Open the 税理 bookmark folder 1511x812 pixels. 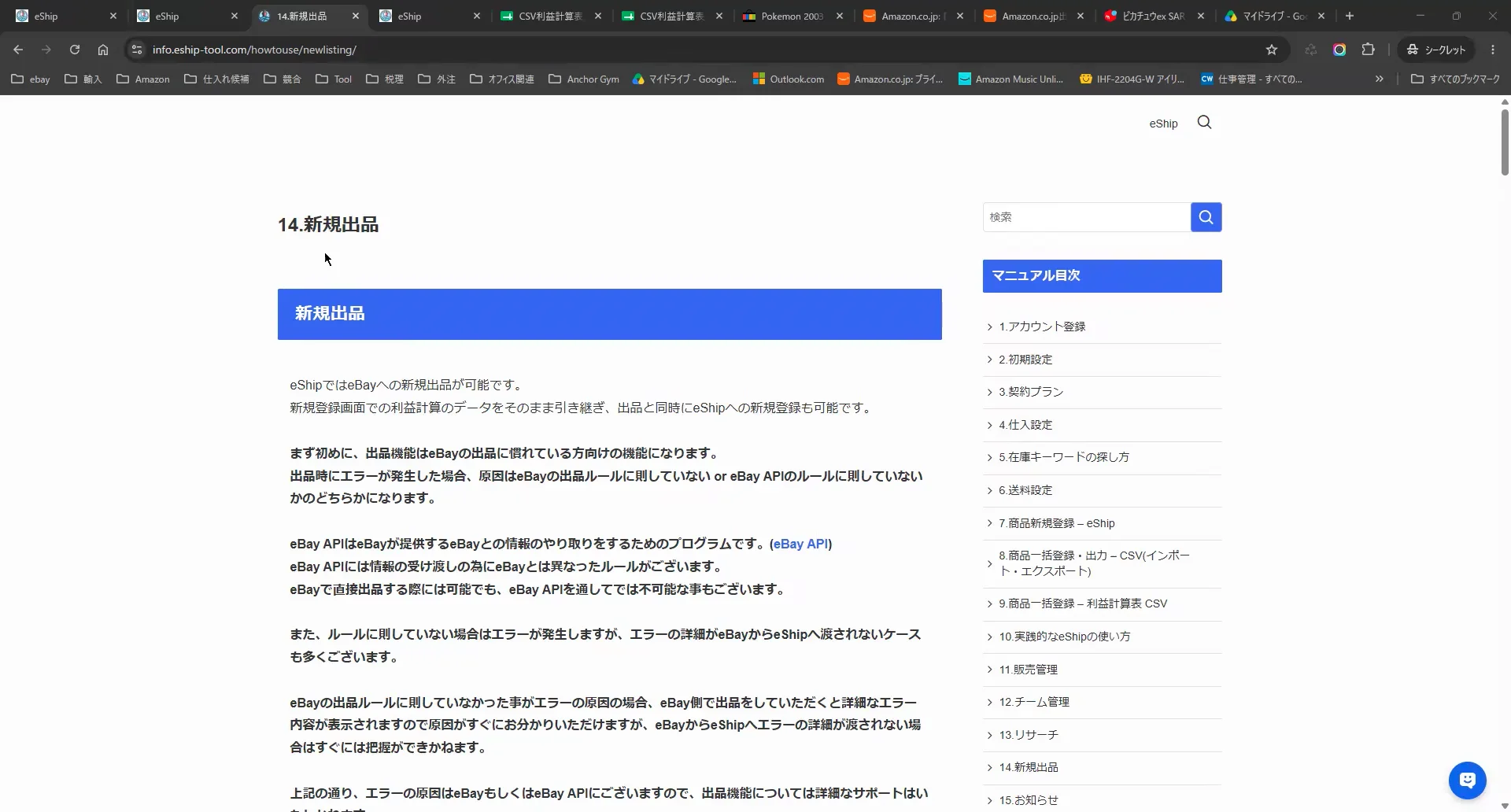(x=385, y=79)
